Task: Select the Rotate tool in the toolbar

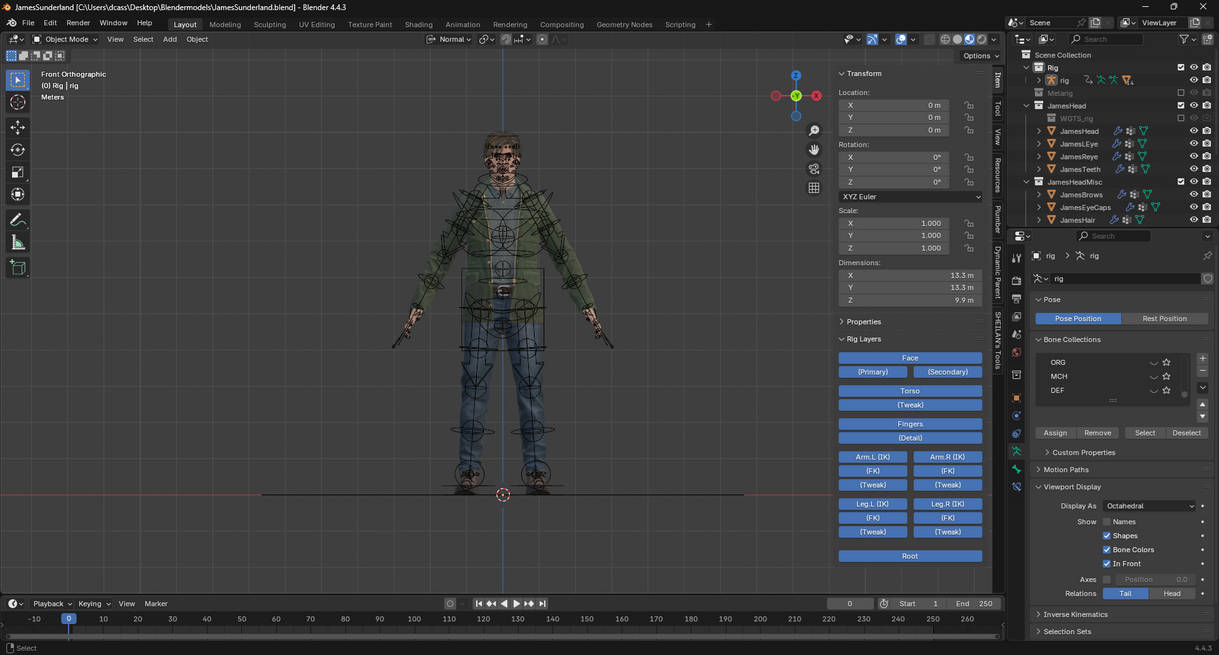Action: point(17,149)
